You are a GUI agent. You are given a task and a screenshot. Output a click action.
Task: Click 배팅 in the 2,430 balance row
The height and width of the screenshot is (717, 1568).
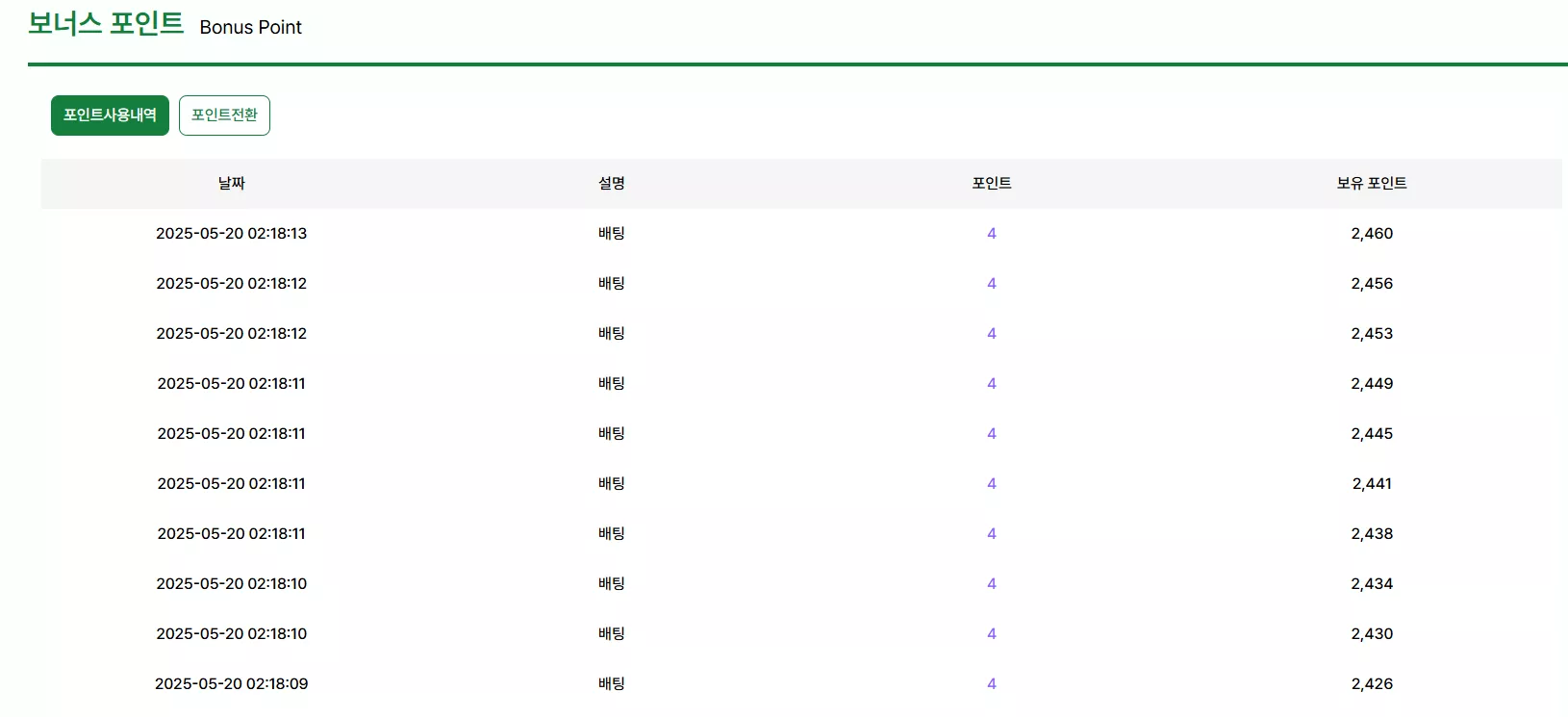click(612, 633)
